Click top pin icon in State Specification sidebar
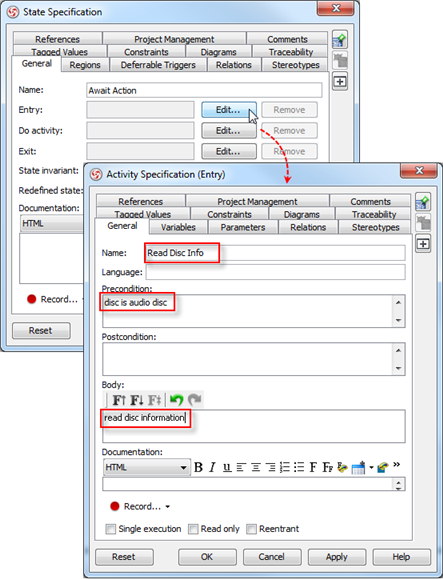 tap(340, 40)
